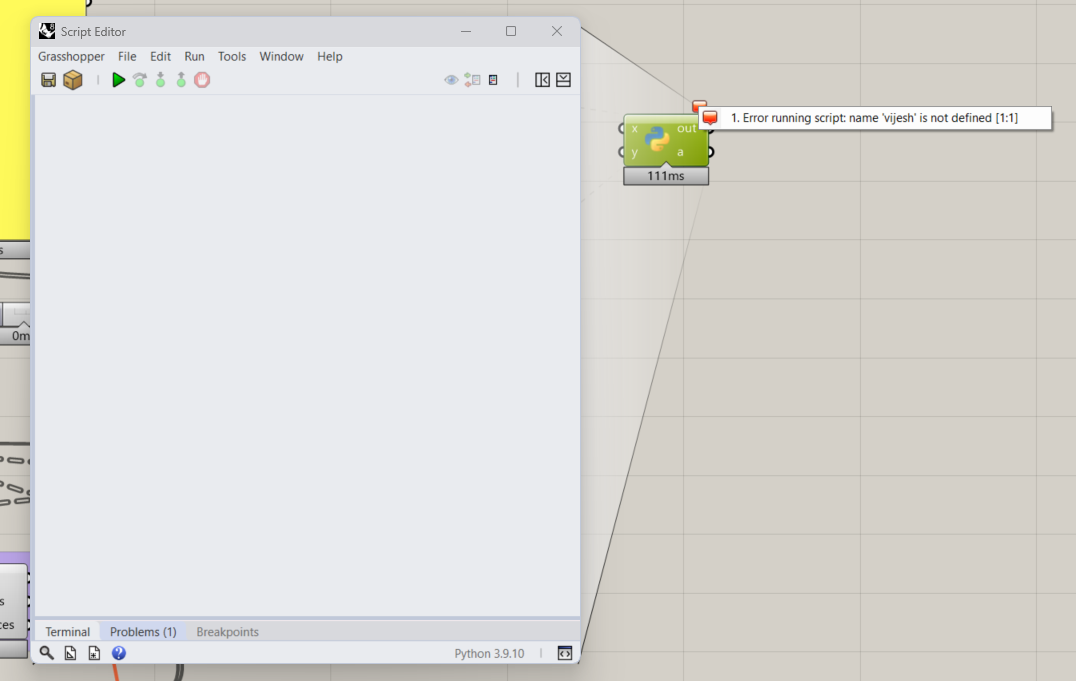This screenshot has width=1076, height=681.
Task: Click the Python 3.9.10 interpreter label
Action: pos(489,652)
